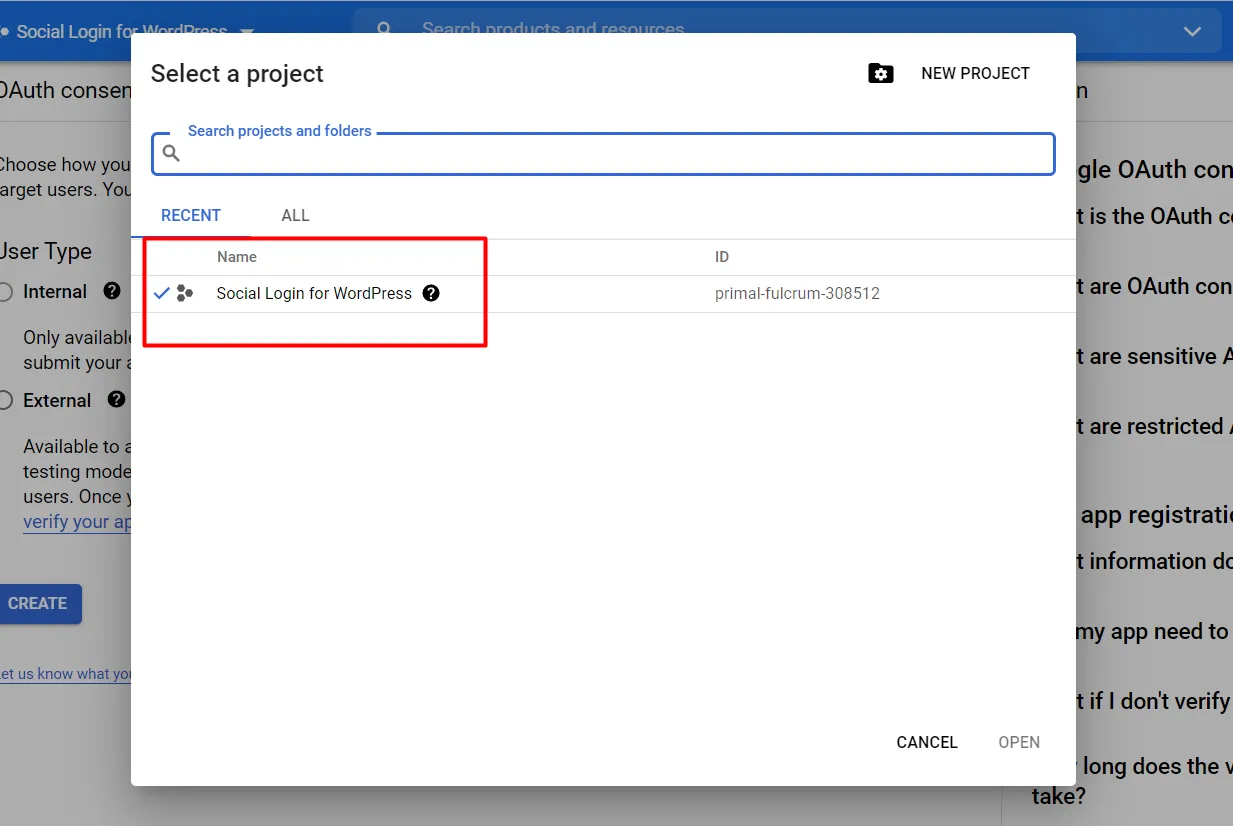Click the OPEN button in the dialog

pyautogui.click(x=1019, y=742)
